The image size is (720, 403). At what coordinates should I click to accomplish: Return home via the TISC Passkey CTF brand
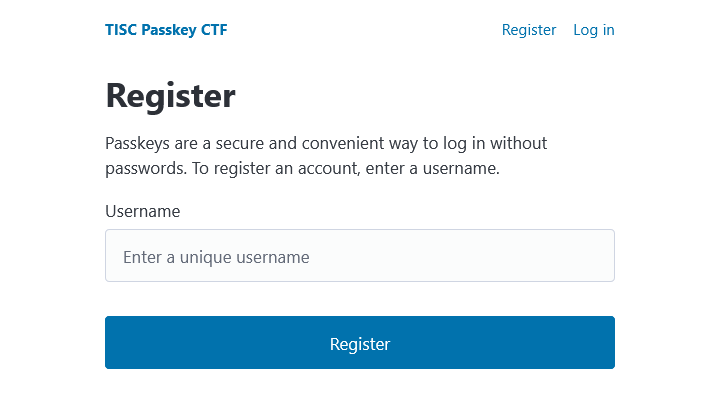pyautogui.click(x=166, y=30)
